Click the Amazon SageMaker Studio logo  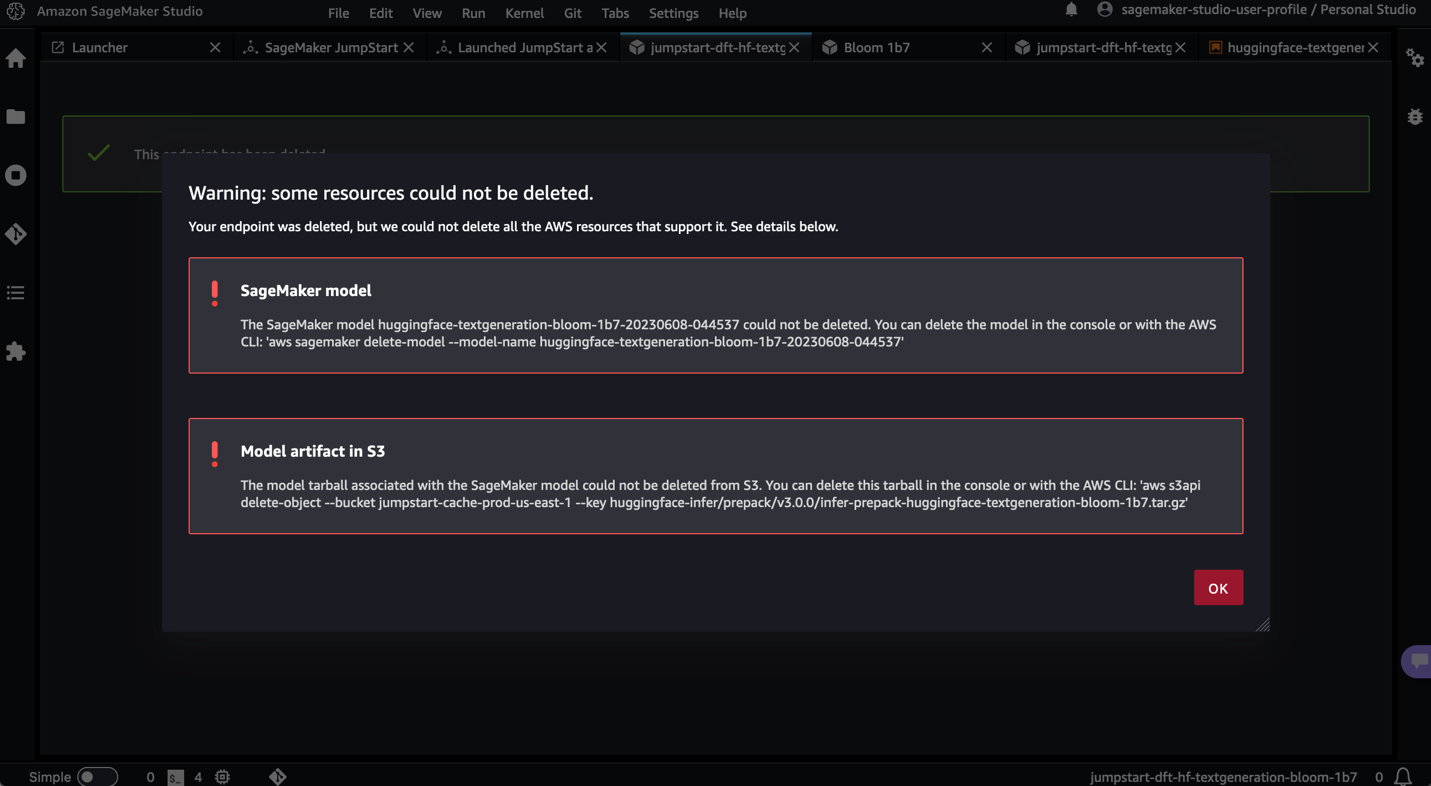(x=16, y=11)
